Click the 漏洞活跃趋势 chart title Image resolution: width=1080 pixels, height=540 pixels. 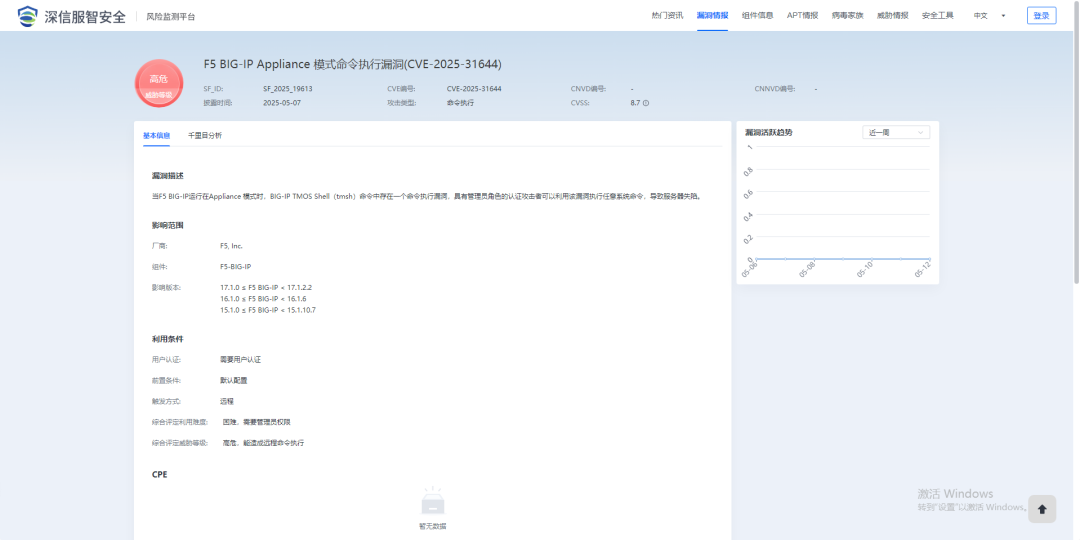pyautogui.click(x=769, y=132)
